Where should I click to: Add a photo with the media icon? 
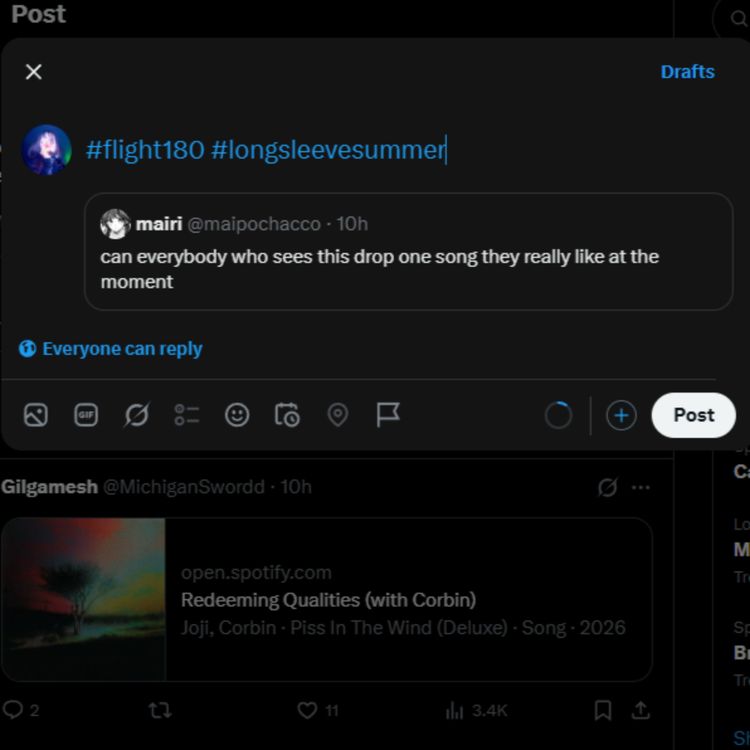pyautogui.click(x=36, y=415)
